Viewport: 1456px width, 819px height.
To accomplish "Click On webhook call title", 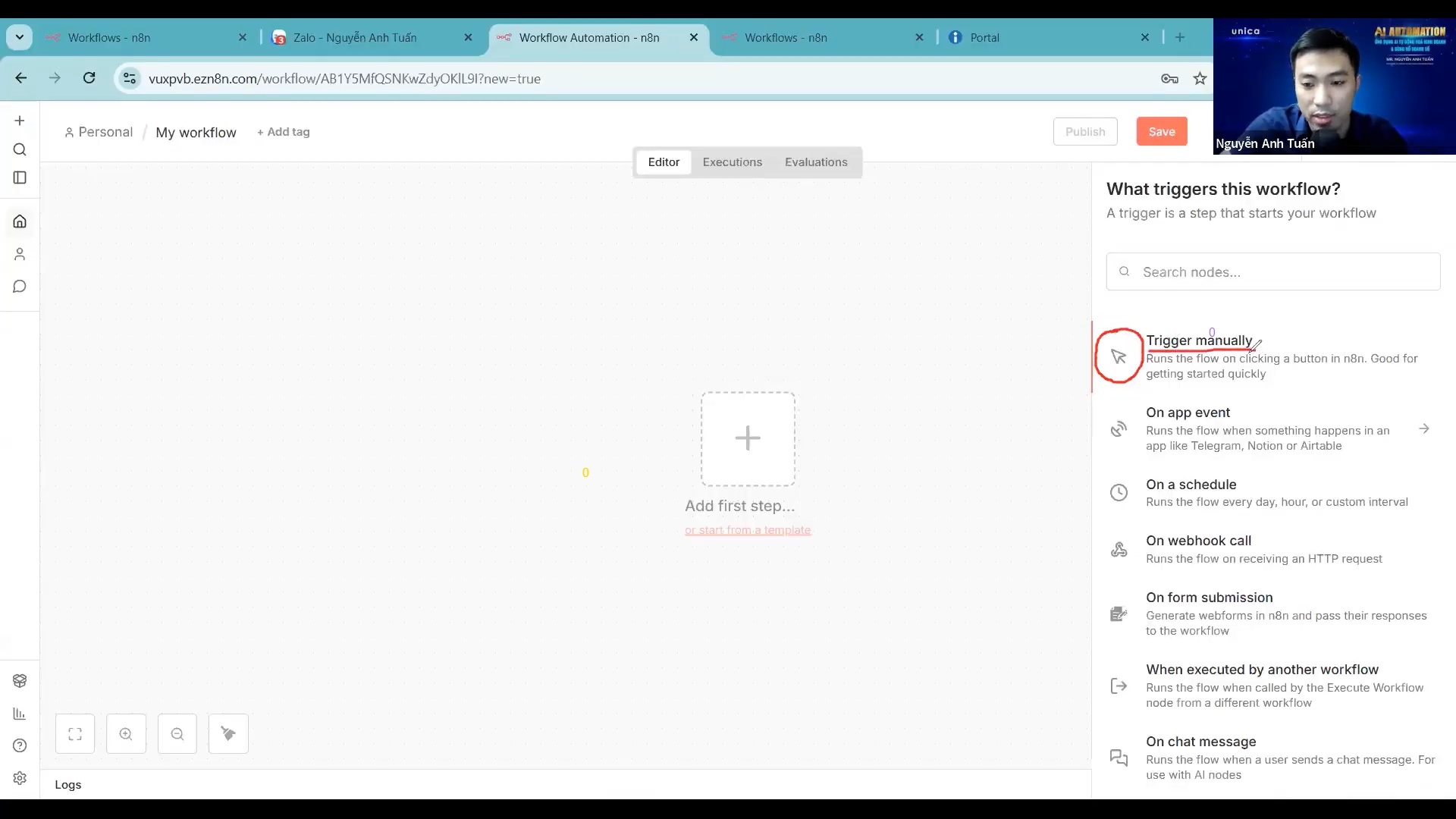I will tap(1199, 541).
